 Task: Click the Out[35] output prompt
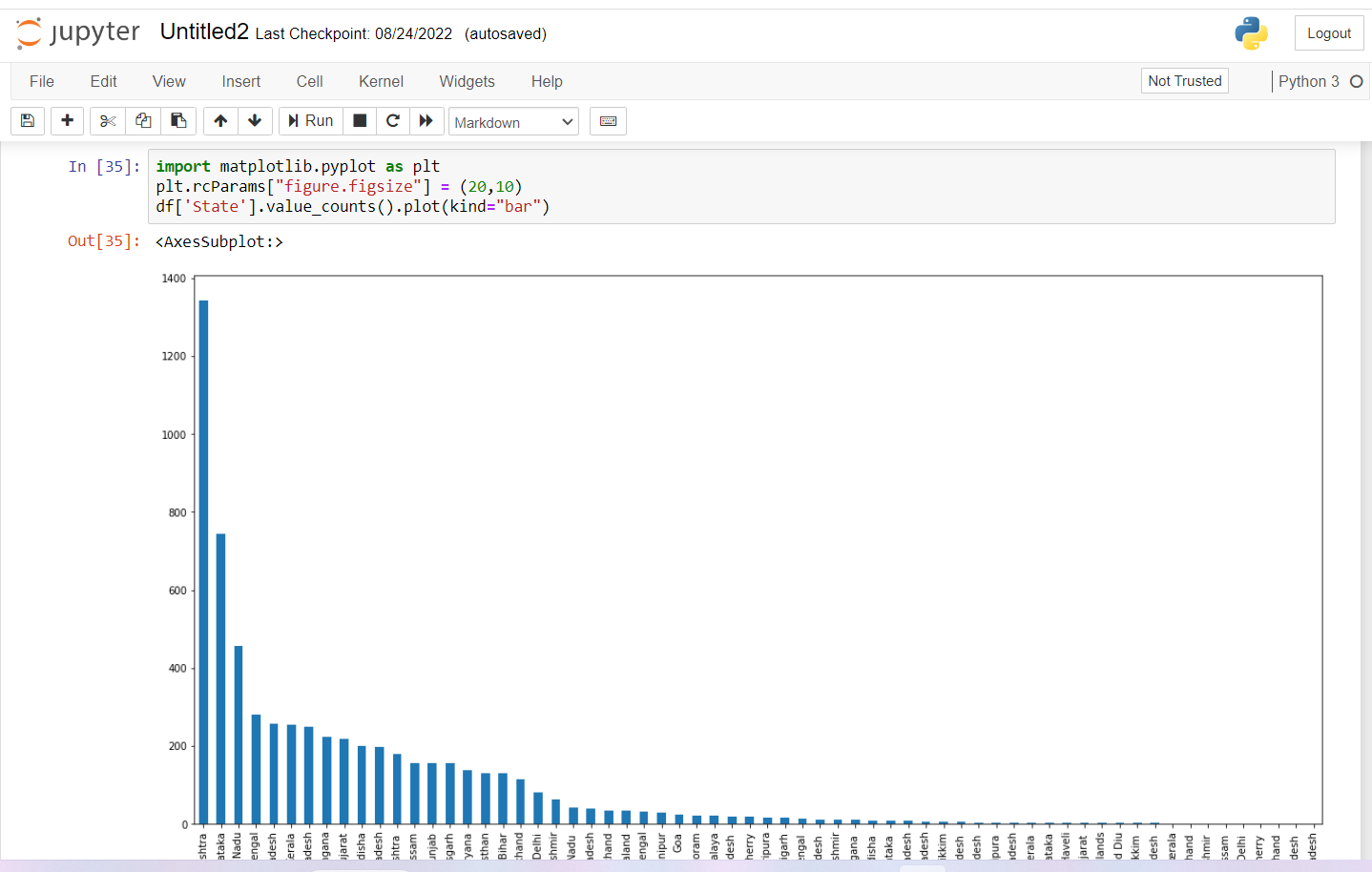tap(104, 241)
